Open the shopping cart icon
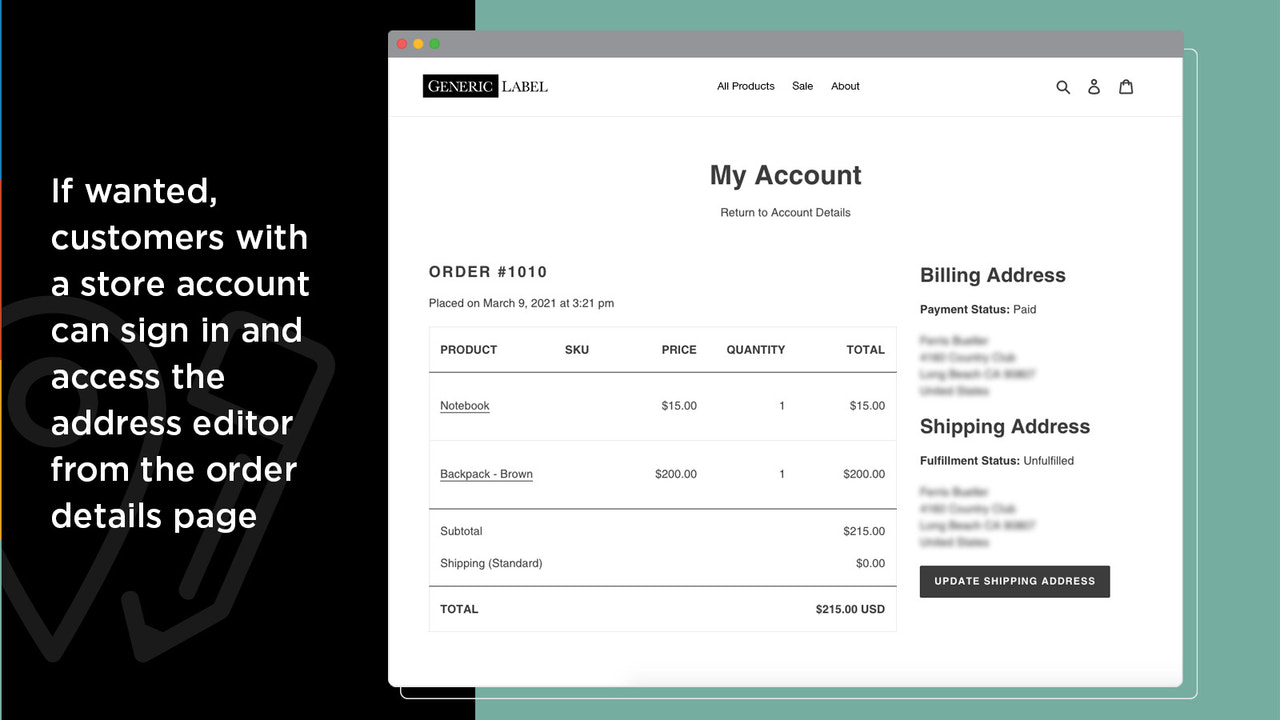 (1126, 87)
